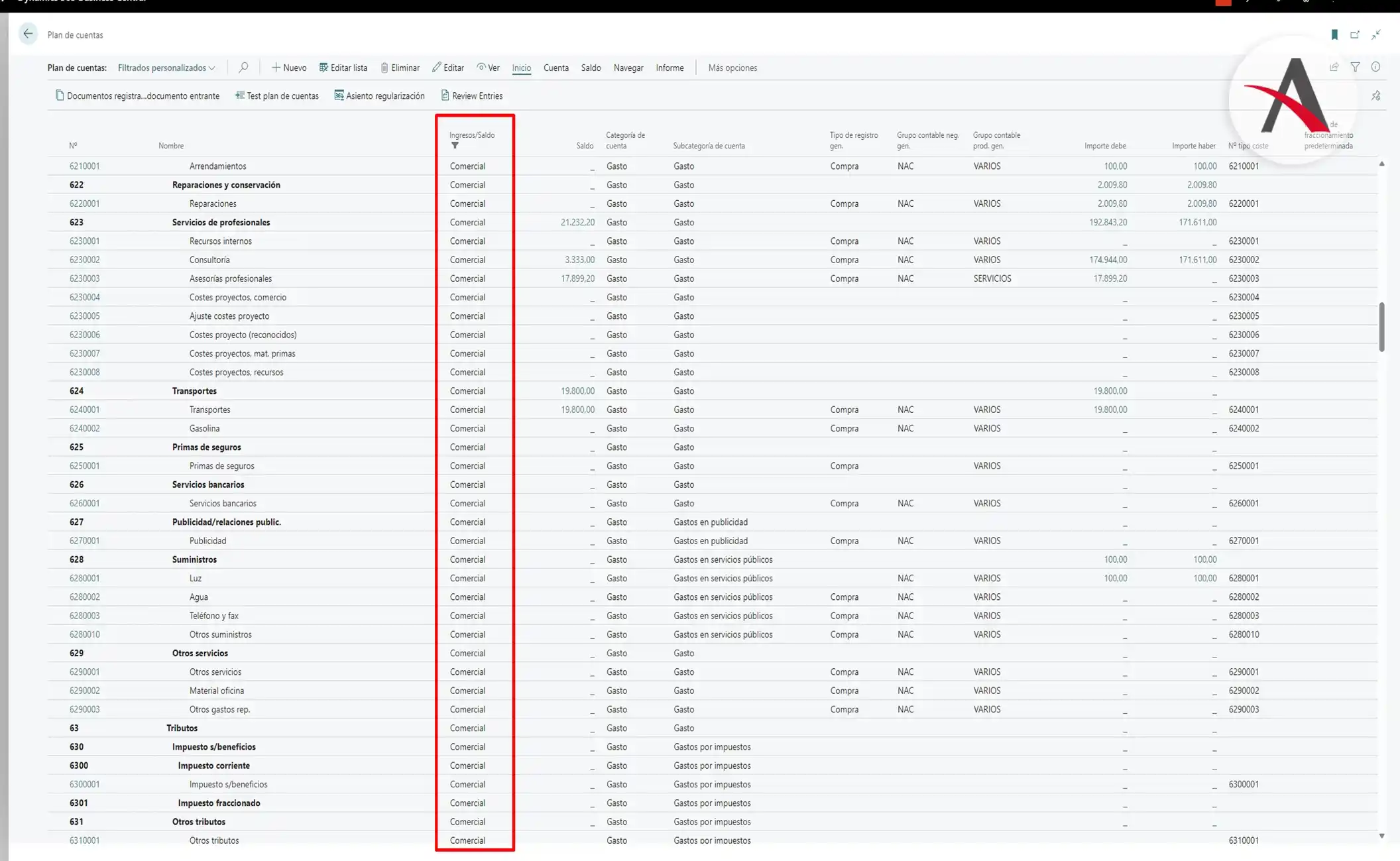Click the Nuevo button

coord(289,68)
